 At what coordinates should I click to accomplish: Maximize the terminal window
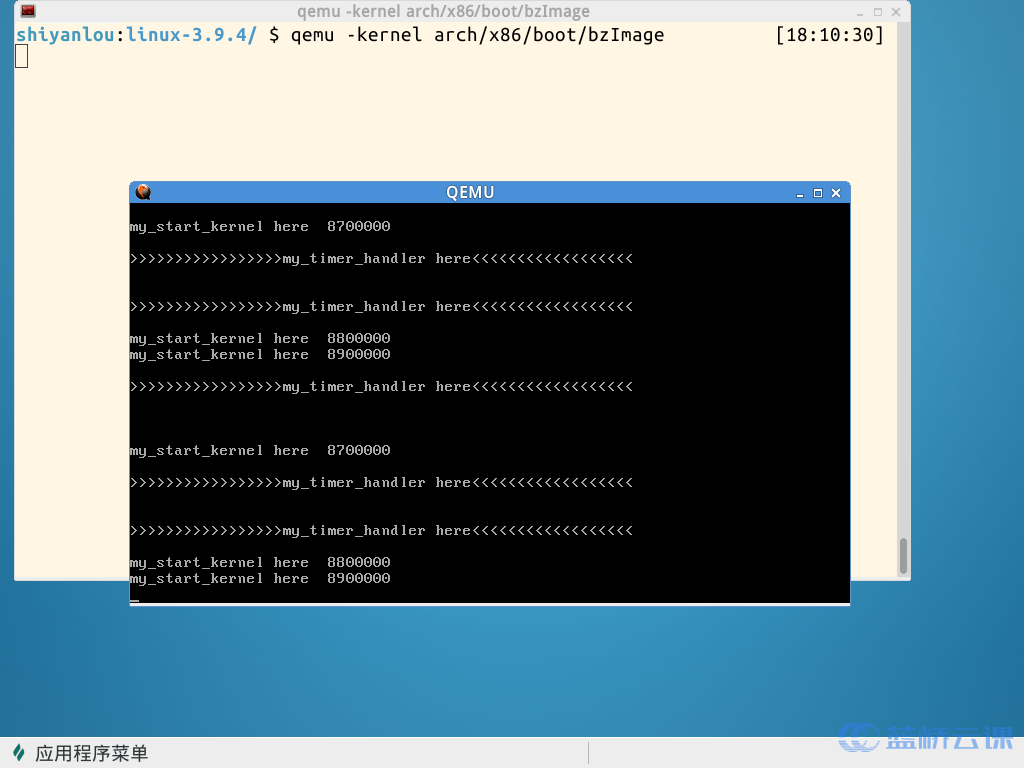(878, 12)
